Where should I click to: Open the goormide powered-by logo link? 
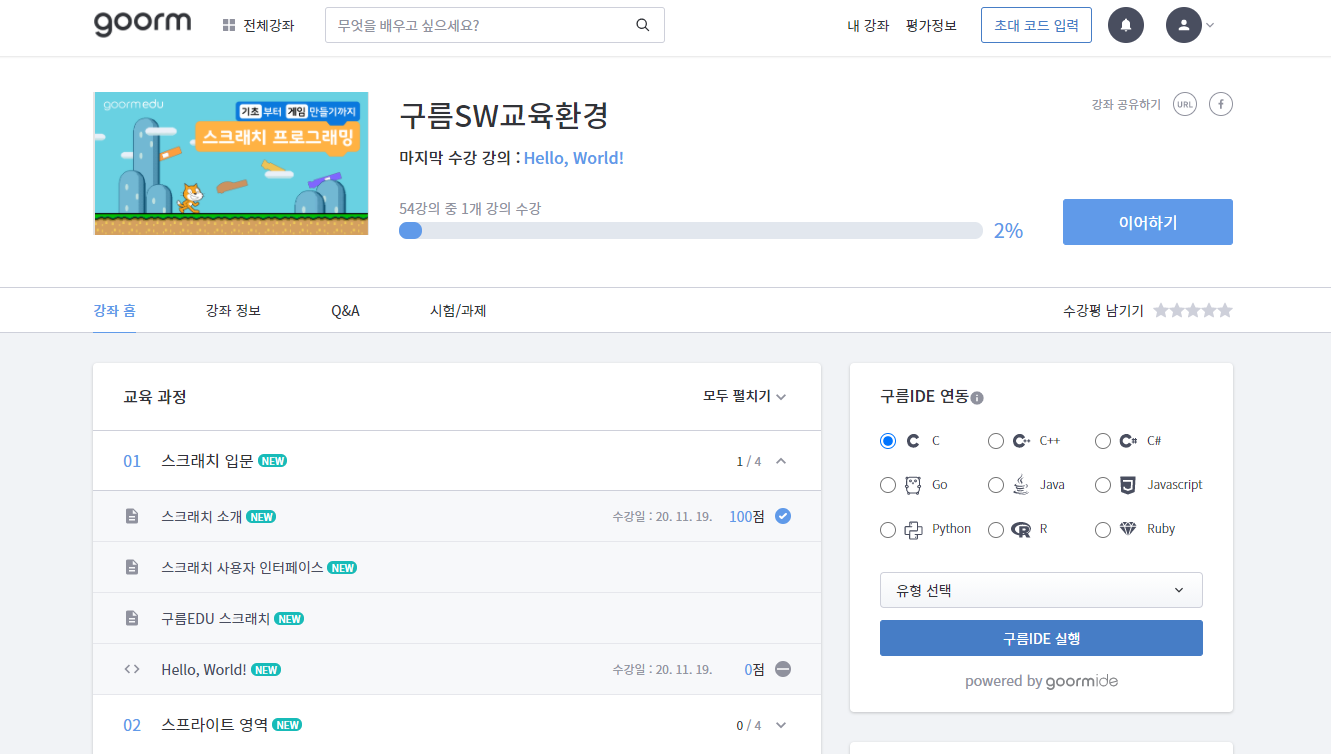(1082, 681)
